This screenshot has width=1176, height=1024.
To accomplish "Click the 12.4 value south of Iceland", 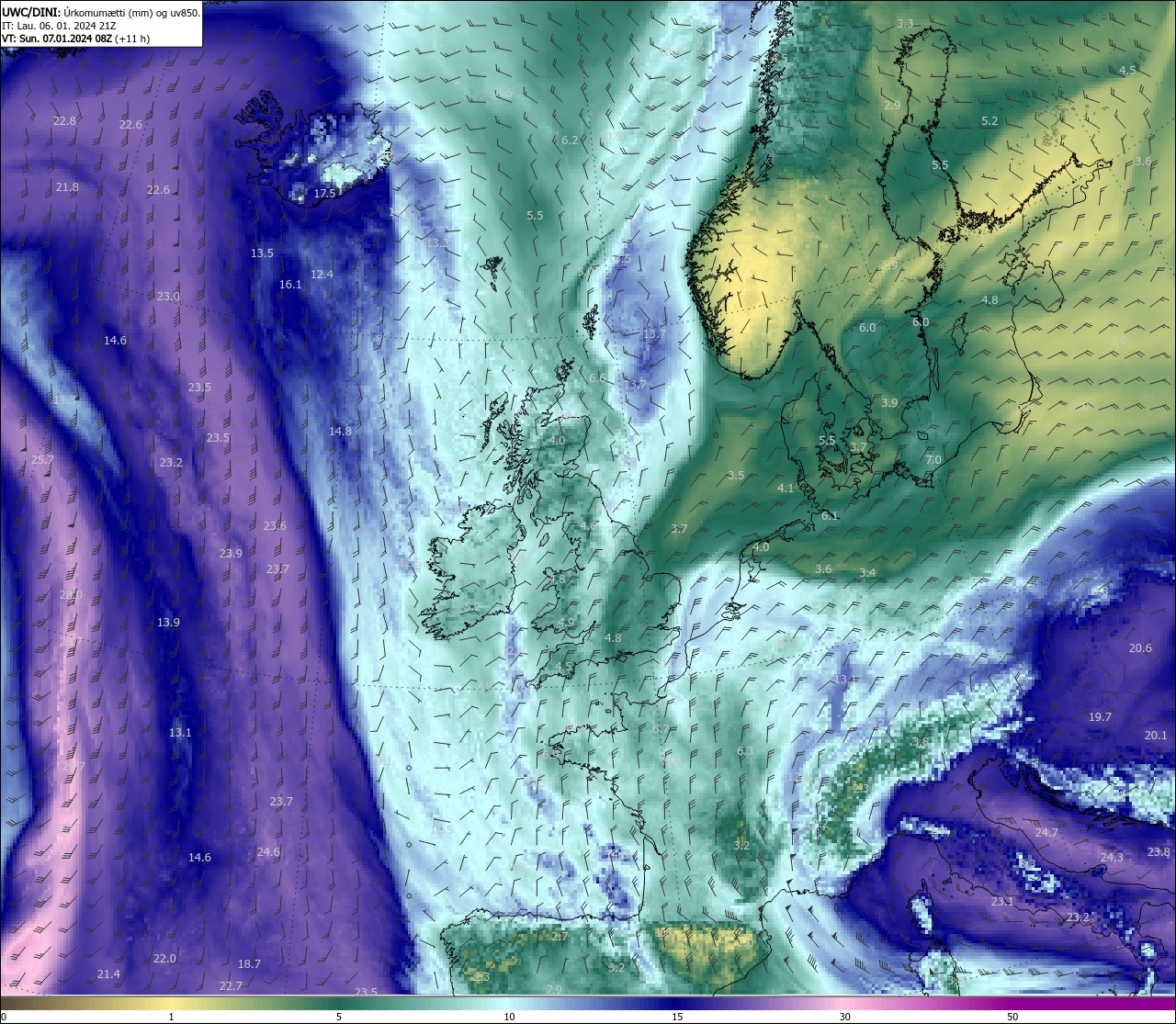I will tap(322, 274).
